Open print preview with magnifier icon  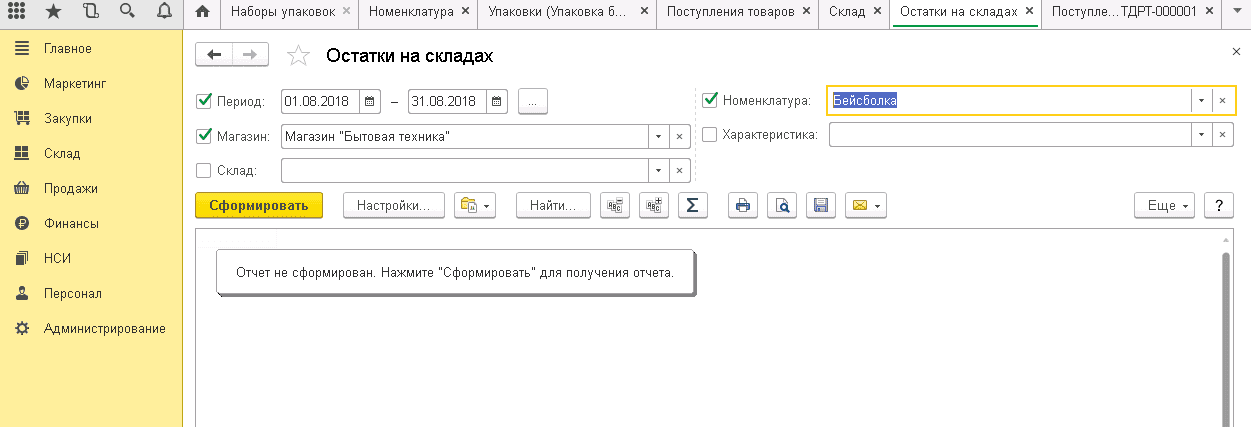783,206
